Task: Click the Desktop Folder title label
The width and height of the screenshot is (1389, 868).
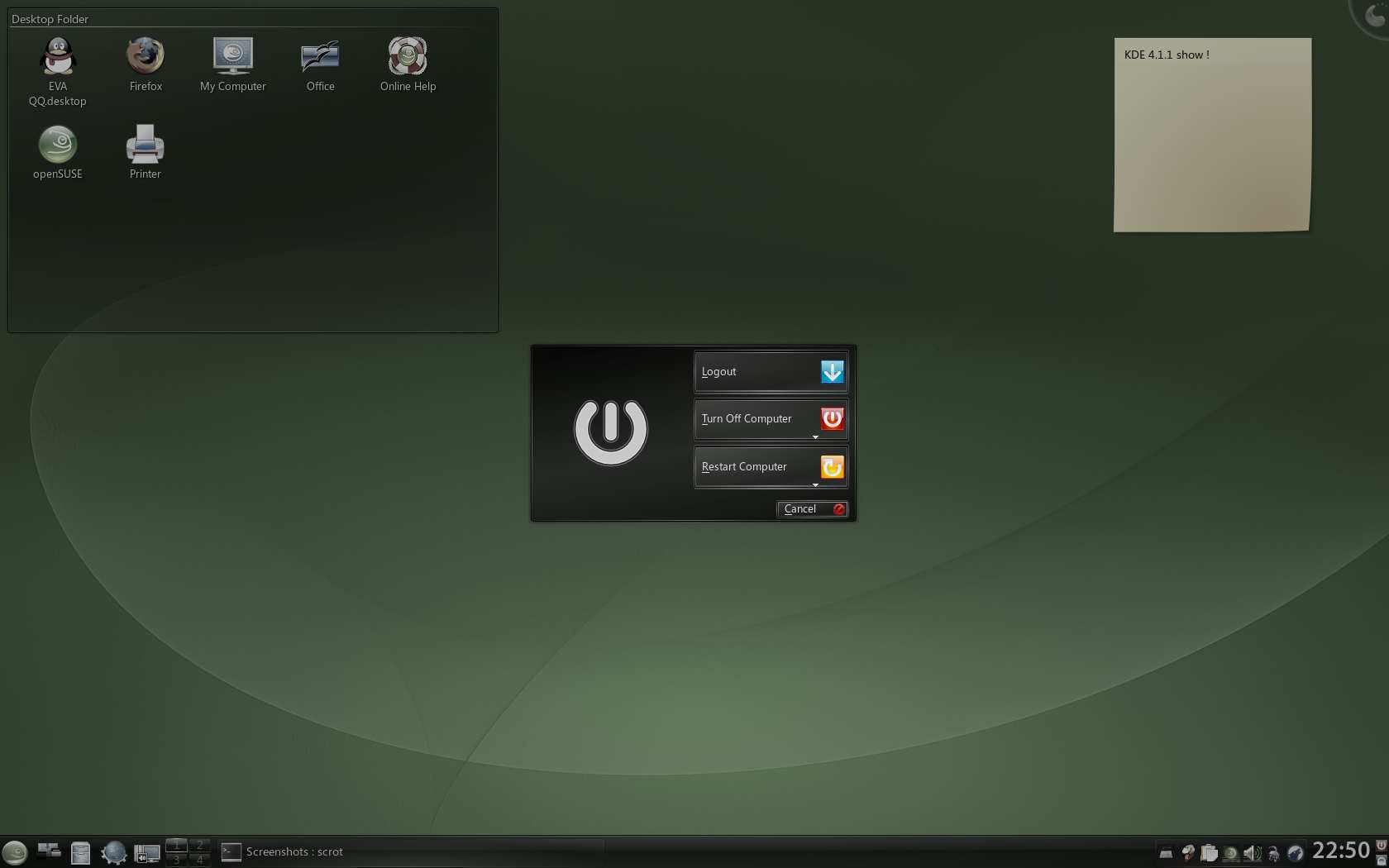Action: 50,19
